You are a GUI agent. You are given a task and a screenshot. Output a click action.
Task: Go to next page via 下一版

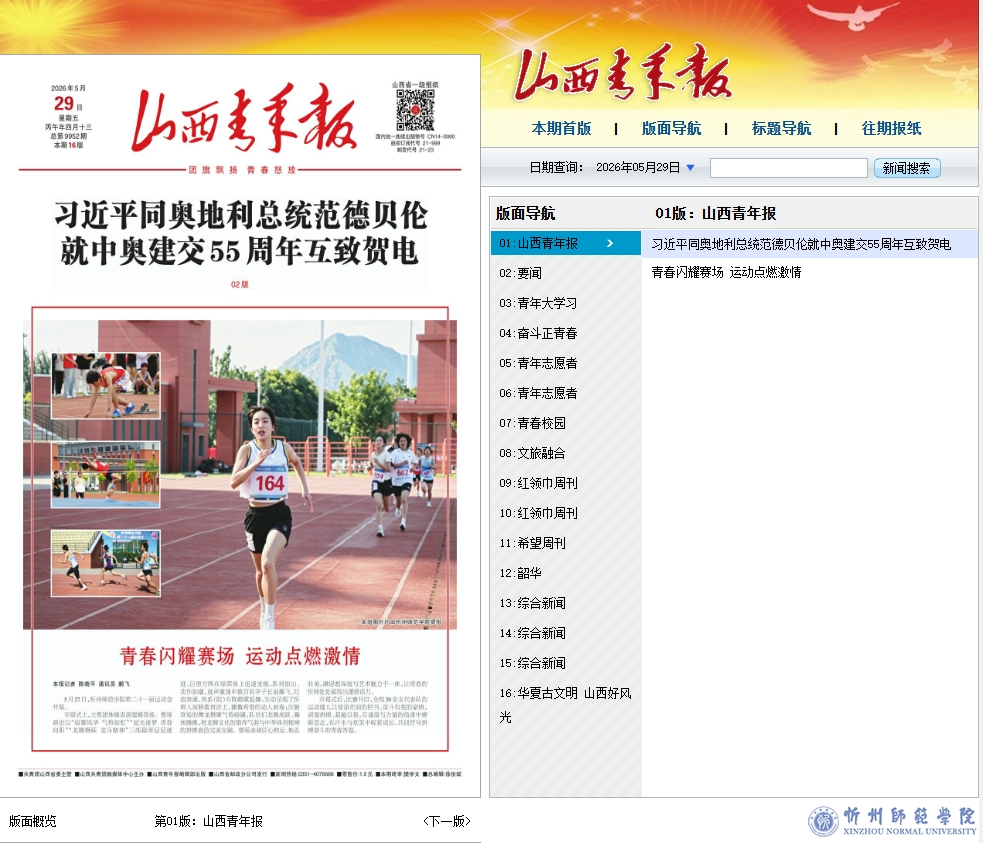[447, 821]
